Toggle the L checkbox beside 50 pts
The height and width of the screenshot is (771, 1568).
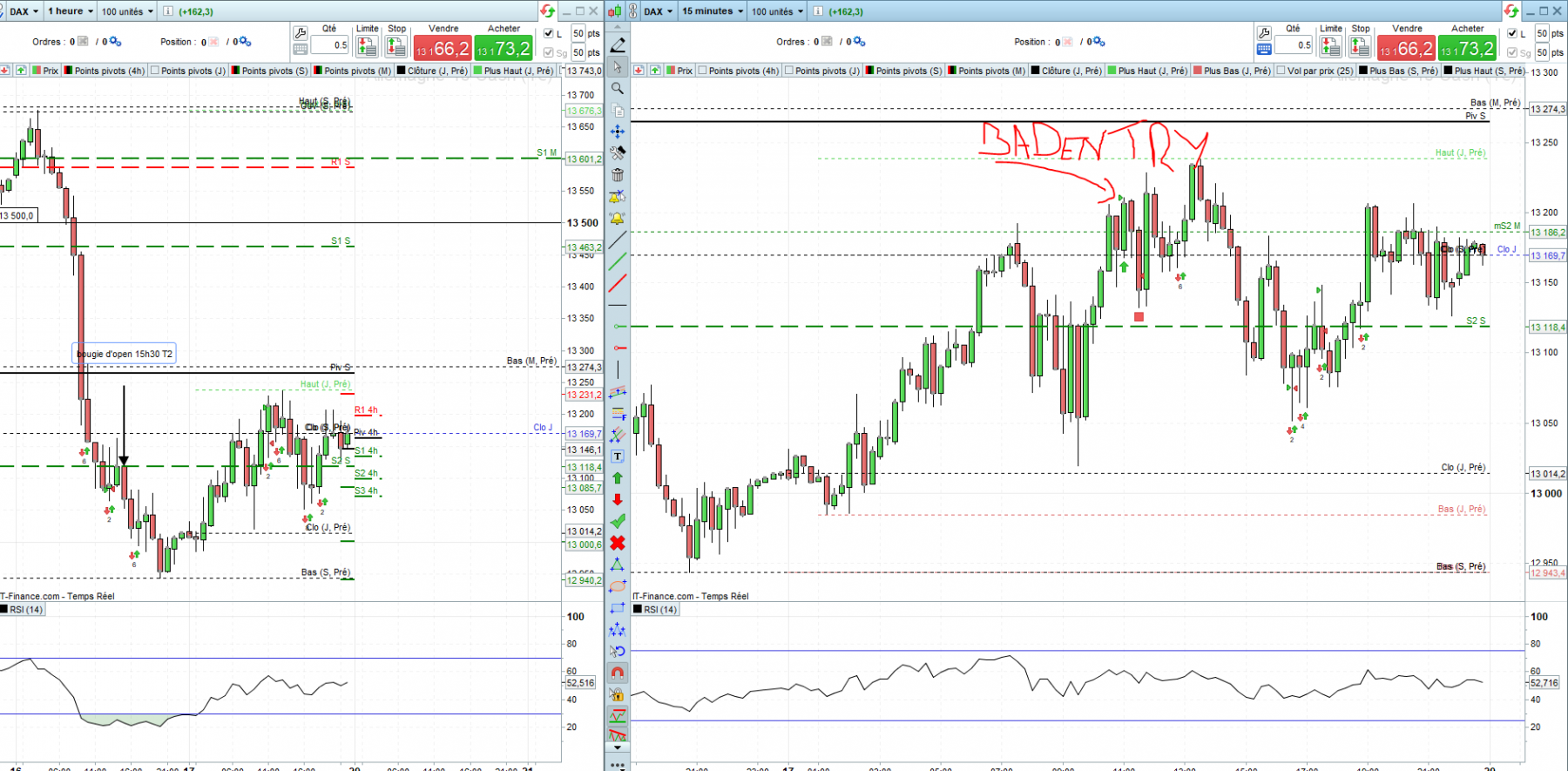(548, 34)
